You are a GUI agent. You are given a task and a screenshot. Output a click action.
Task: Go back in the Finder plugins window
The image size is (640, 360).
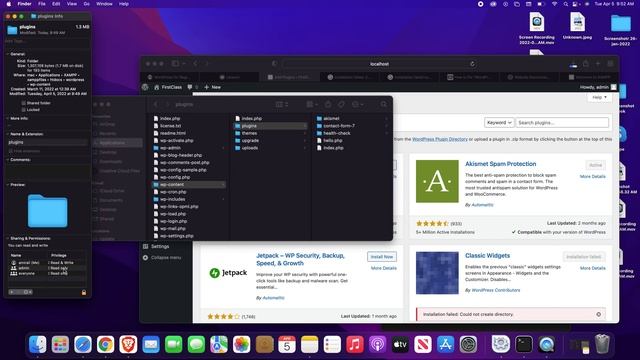pyautogui.click(x=156, y=104)
